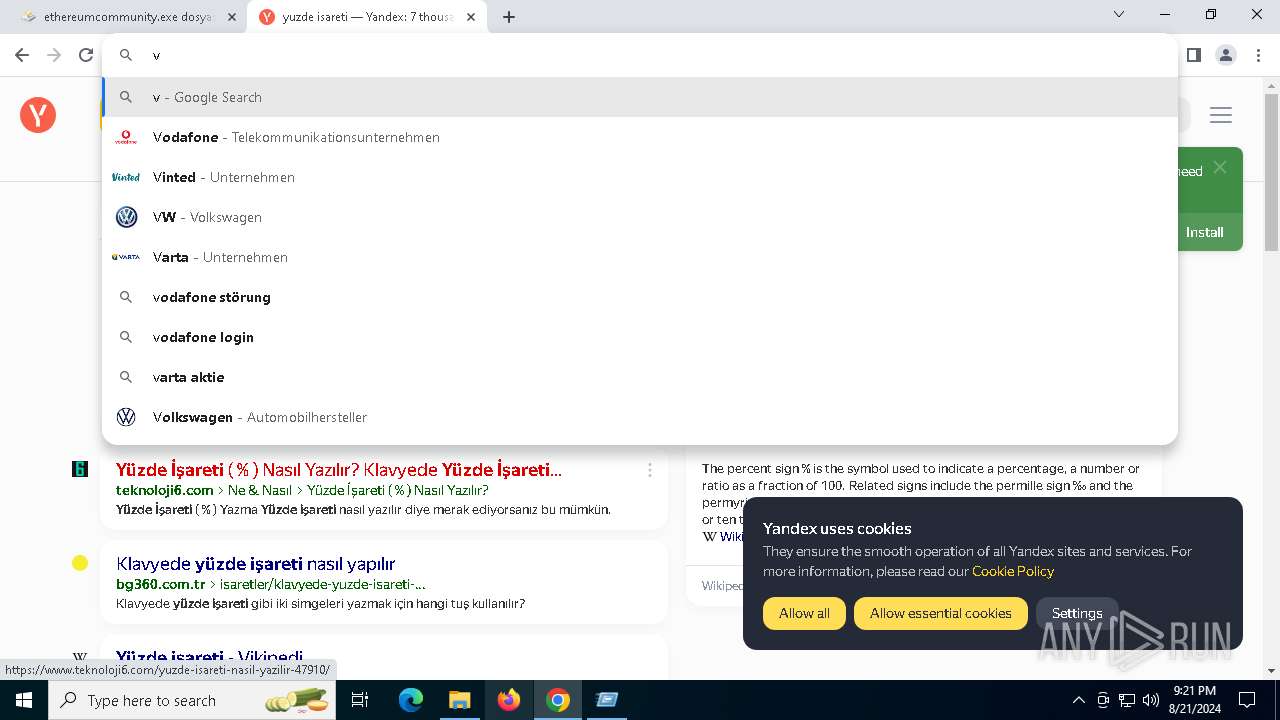
Task: Choose the 'vodafone login' suggestion
Action: pyautogui.click(x=640, y=337)
